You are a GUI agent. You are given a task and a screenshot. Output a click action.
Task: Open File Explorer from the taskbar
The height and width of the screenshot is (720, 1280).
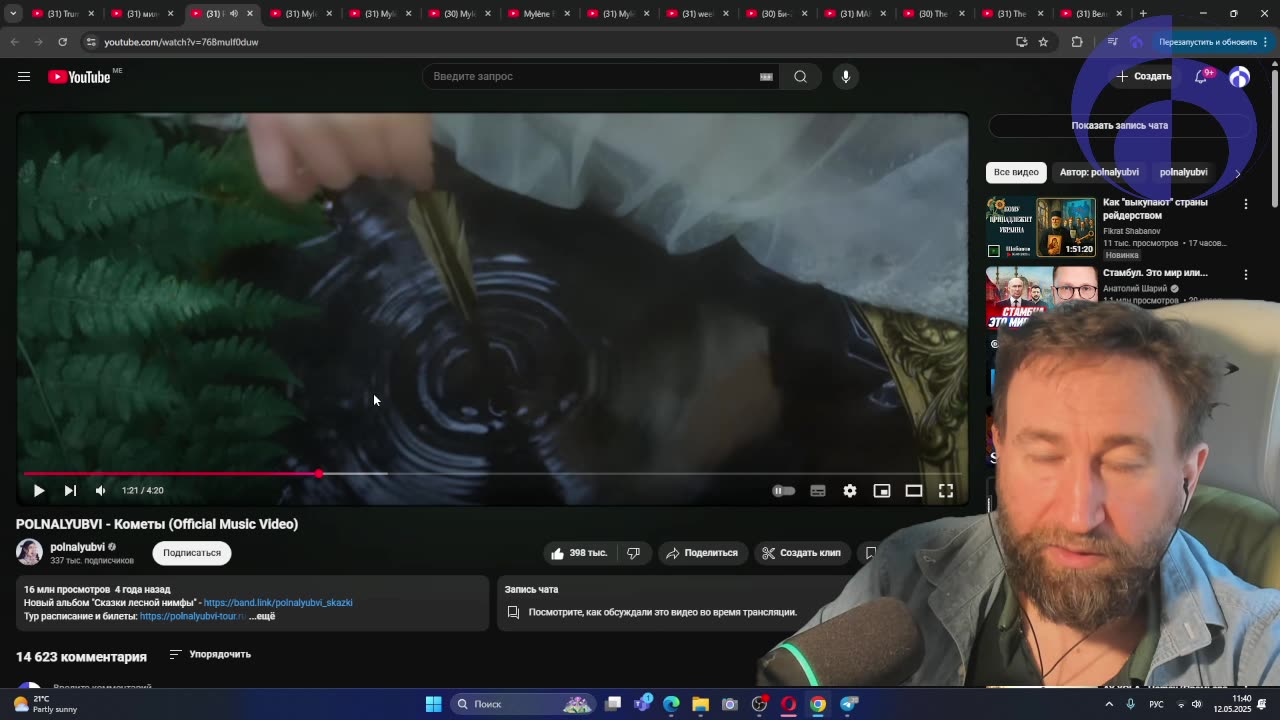(x=700, y=704)
